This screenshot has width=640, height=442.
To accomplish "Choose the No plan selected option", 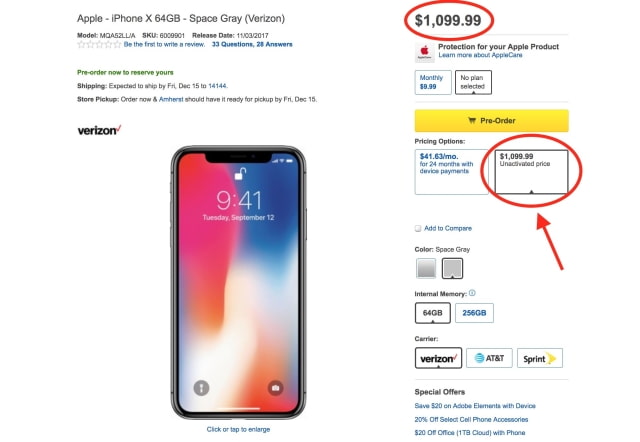I will [x=473, y=81].
